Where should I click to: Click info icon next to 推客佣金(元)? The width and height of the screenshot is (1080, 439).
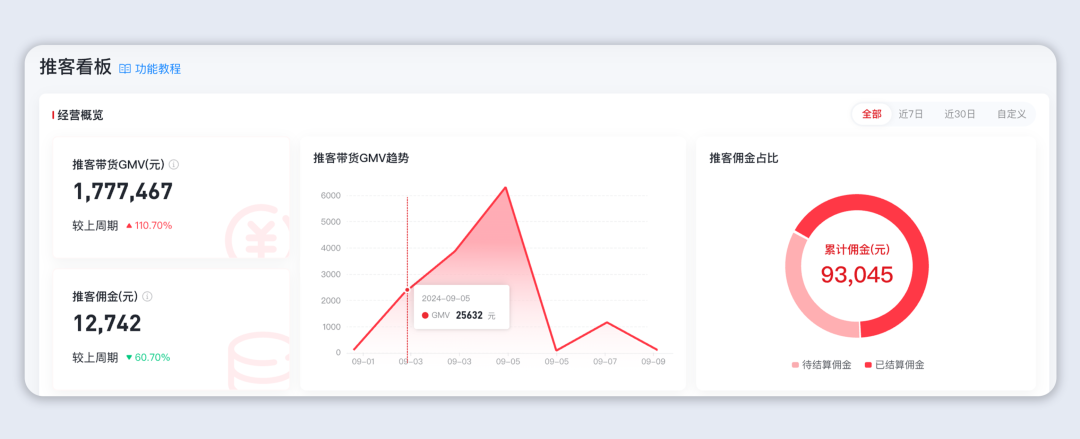pyautogui.click(x=147, y=297)
